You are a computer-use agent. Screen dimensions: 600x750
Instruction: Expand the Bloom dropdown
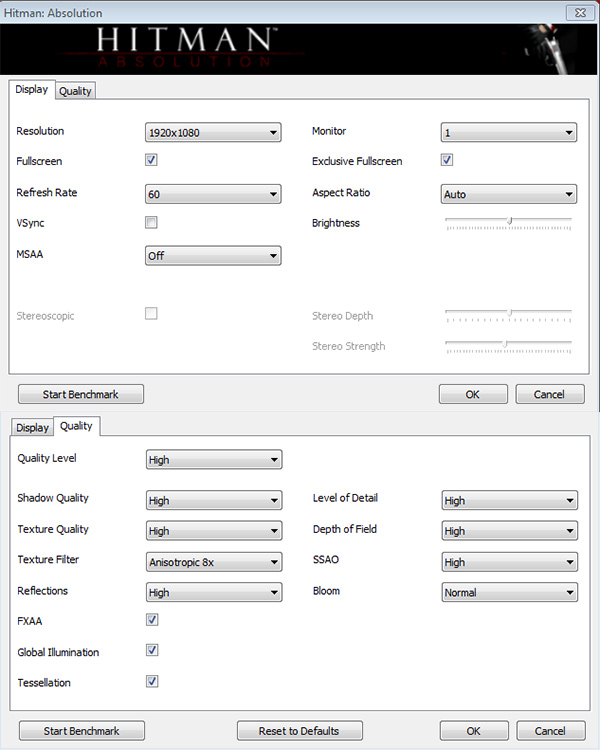(x=509, y=592)
